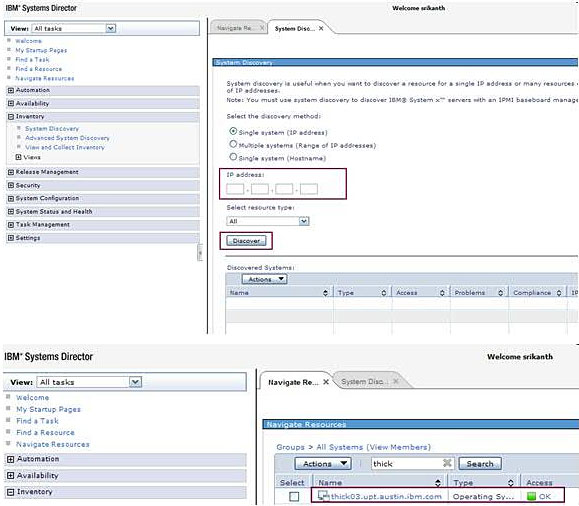
Task: Click the Search button
Action: (x=480, y=464)
